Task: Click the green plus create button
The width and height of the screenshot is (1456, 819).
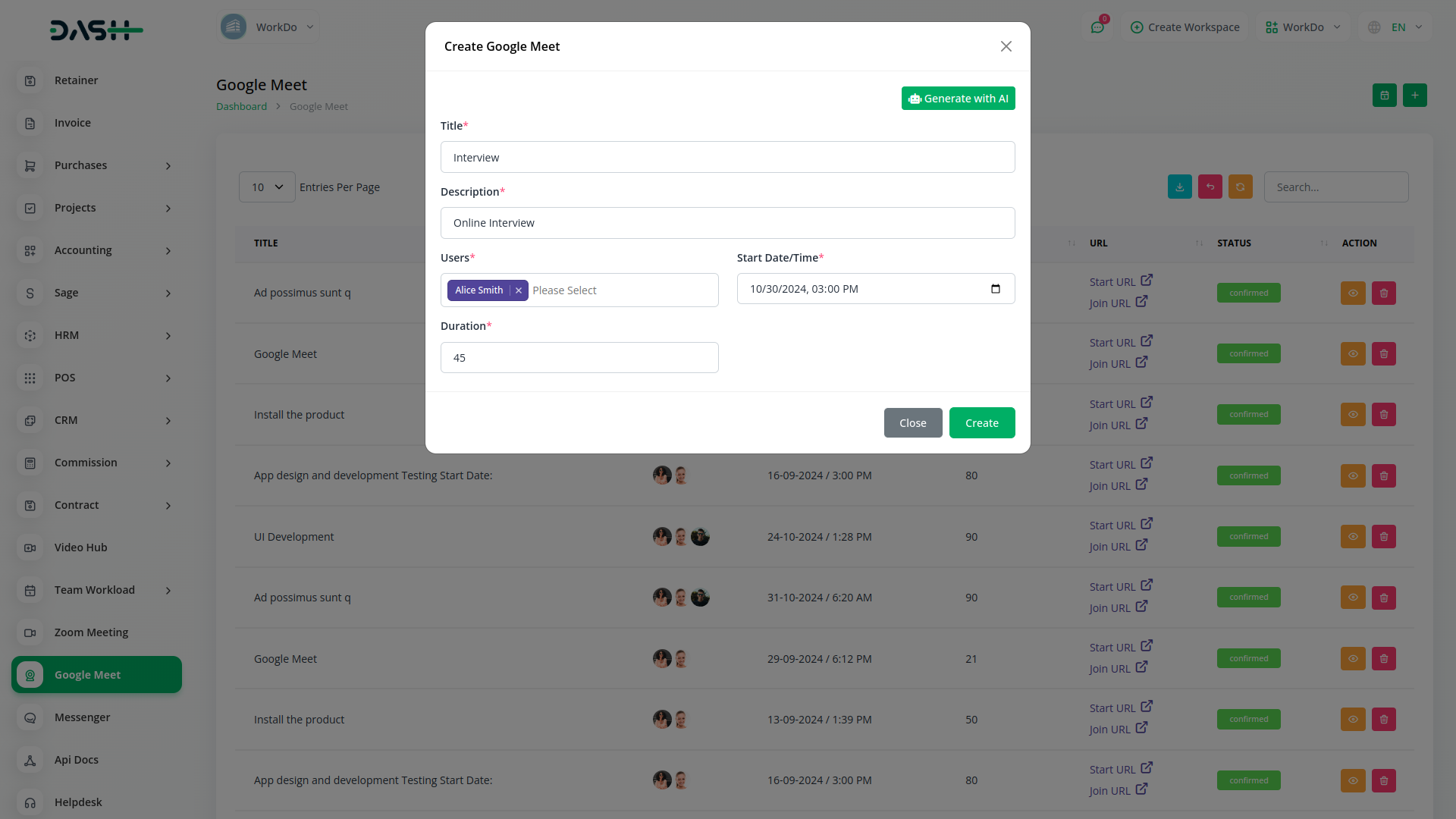Action: click(1414, 96)
